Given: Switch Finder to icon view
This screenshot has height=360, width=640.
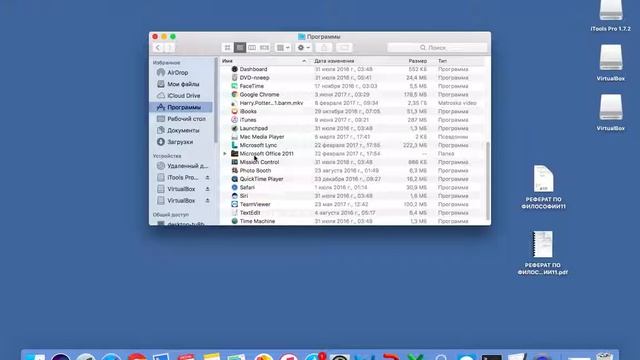Looking at the screenshot, I should pyautogui.click(x=228, y=48).
